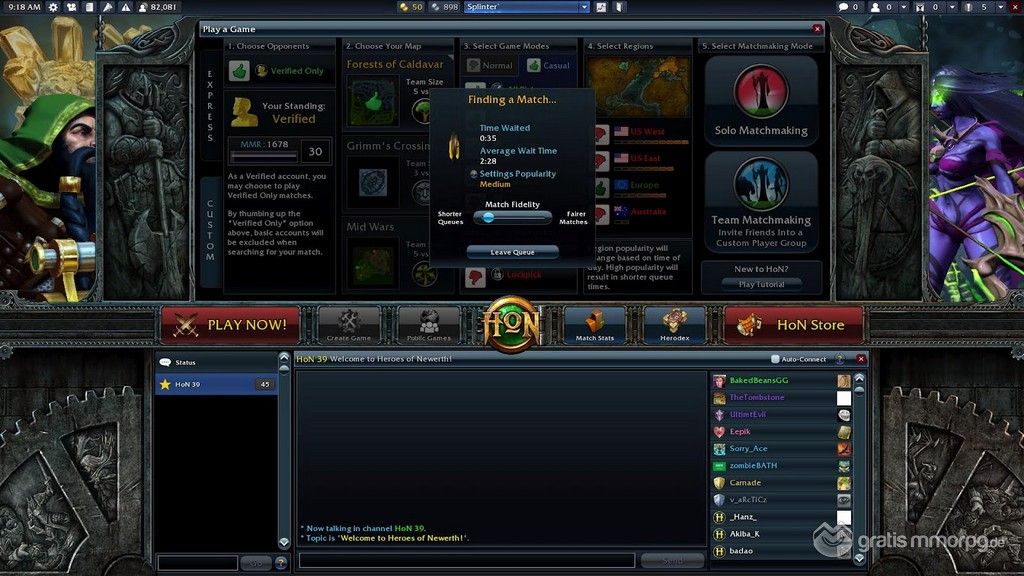Screen dimensions: 1024x576
Task: Toggle the Verified Only thumbs-up option
Action: (x=238, y=71)
